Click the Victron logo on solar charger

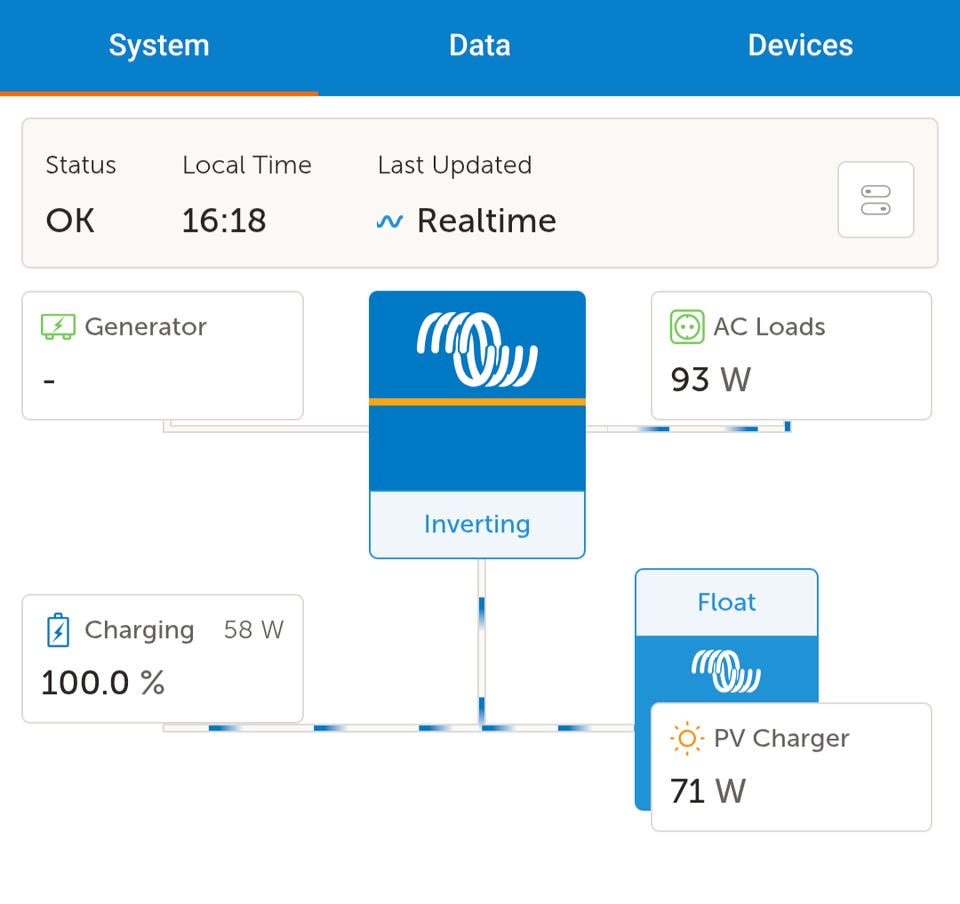726,671
